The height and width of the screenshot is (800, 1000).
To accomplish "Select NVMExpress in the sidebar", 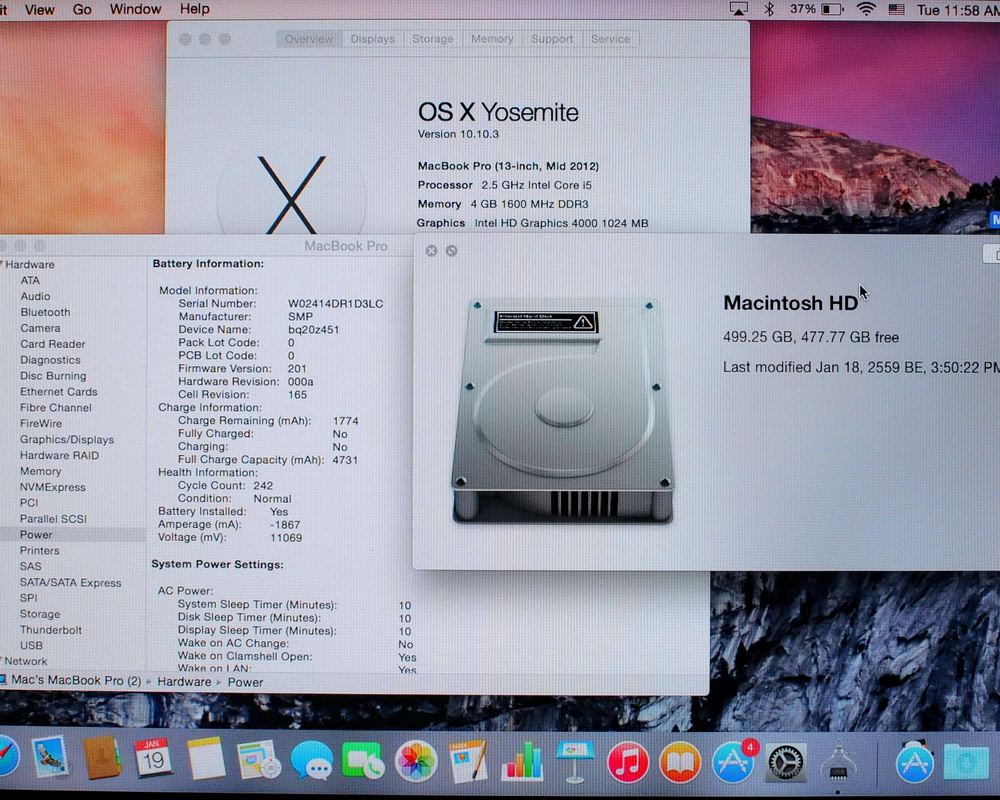I will tap(52, 487).
